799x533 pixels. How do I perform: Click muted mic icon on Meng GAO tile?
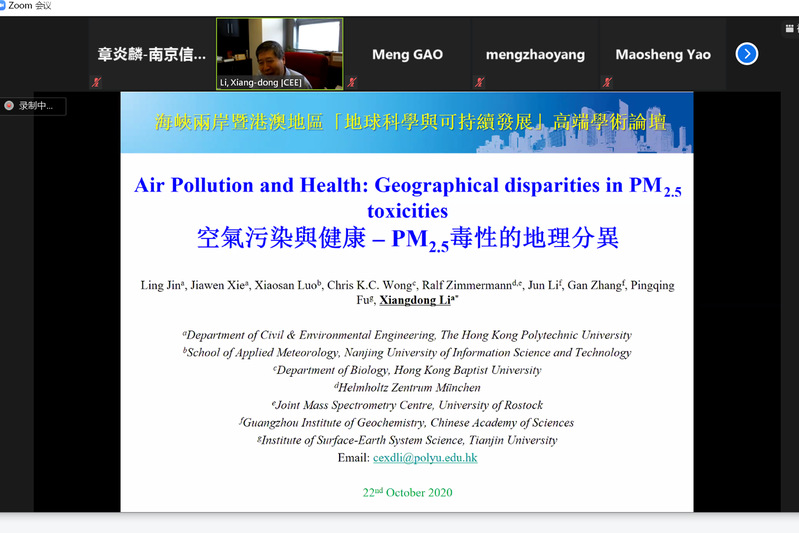(352, 82)
